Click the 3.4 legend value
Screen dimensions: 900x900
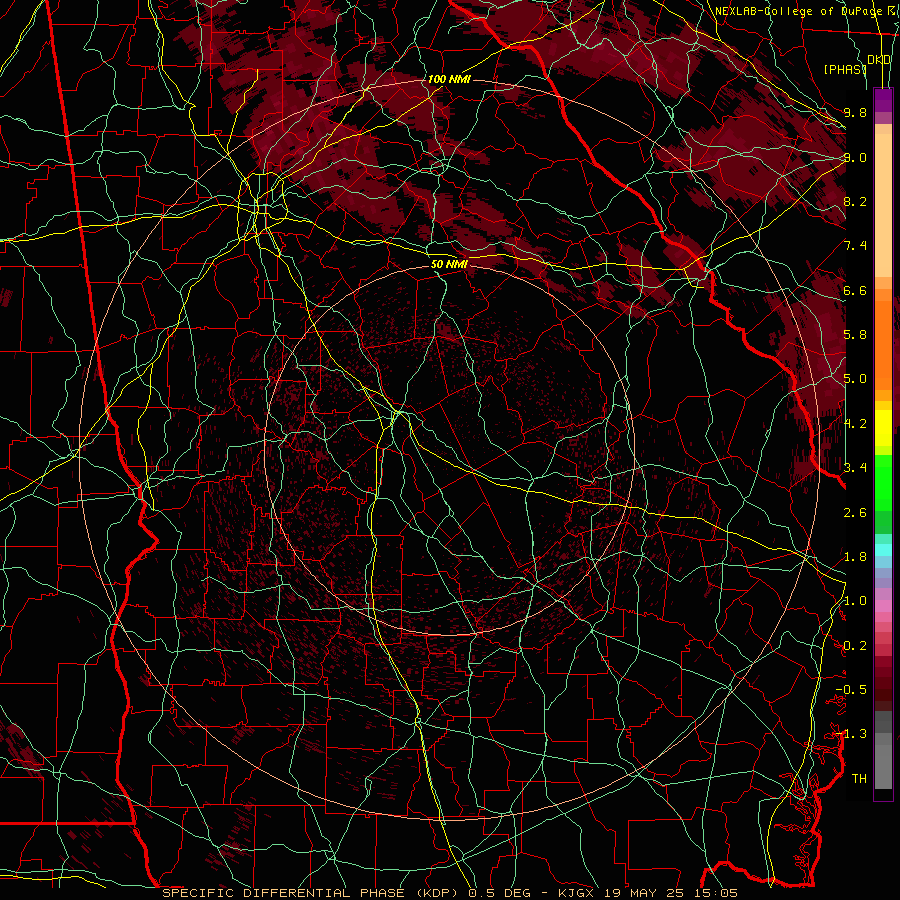pos(855,468)
